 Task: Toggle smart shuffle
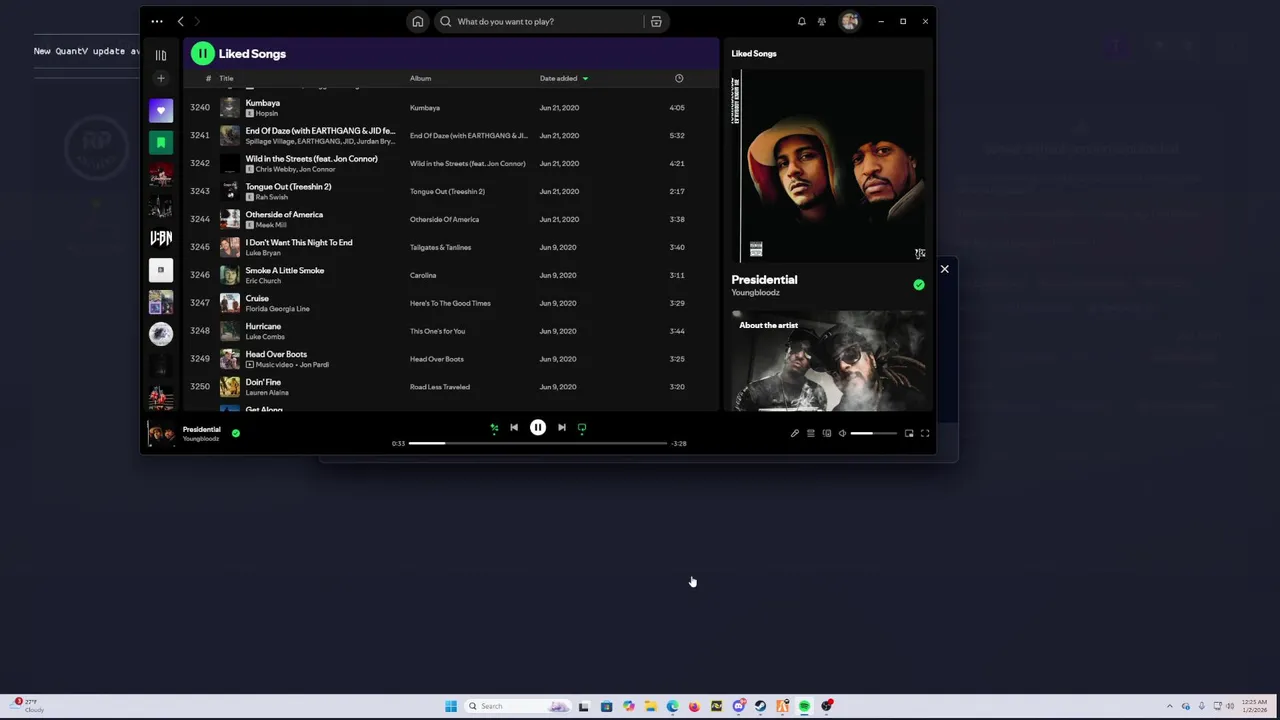[494, 428]
